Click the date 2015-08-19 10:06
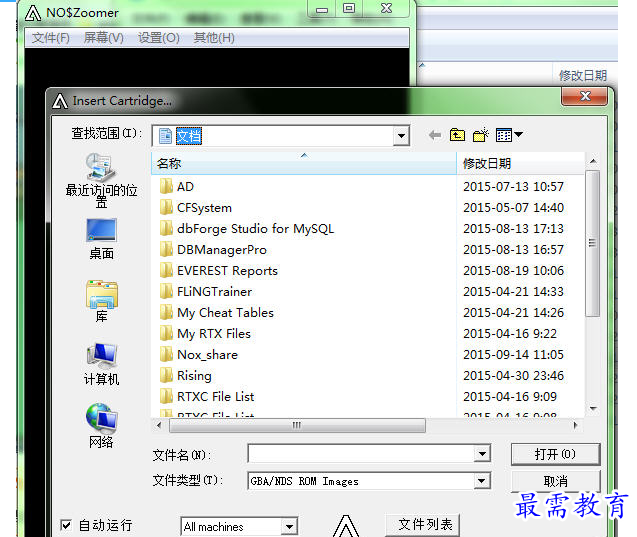 point(514,271)
